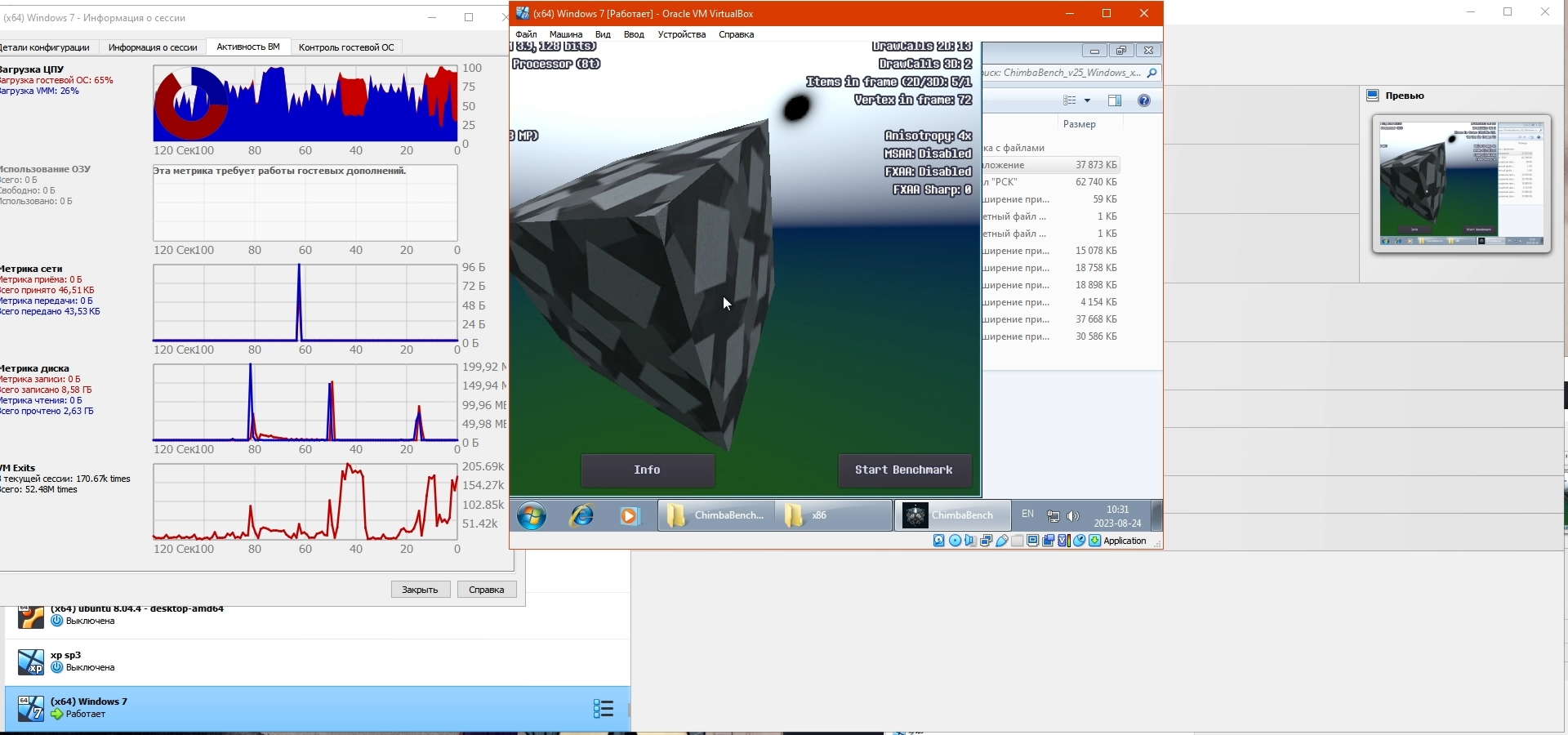Click the ChimbaBench folder taskbar button
The width and height of the screenshot is (1568, 735).
[x=716, y=515]
